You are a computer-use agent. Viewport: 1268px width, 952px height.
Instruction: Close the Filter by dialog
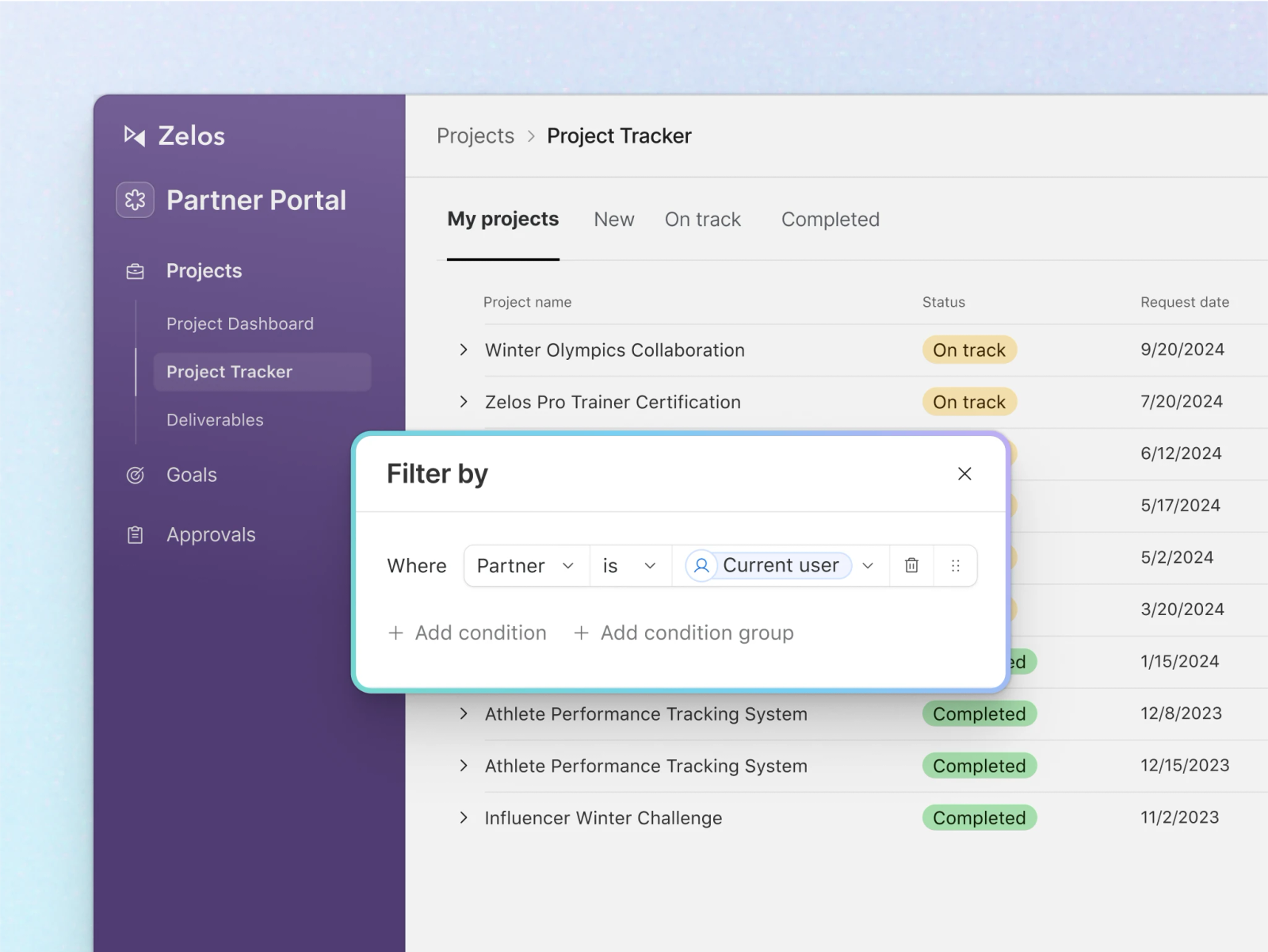tap(964, 473)
